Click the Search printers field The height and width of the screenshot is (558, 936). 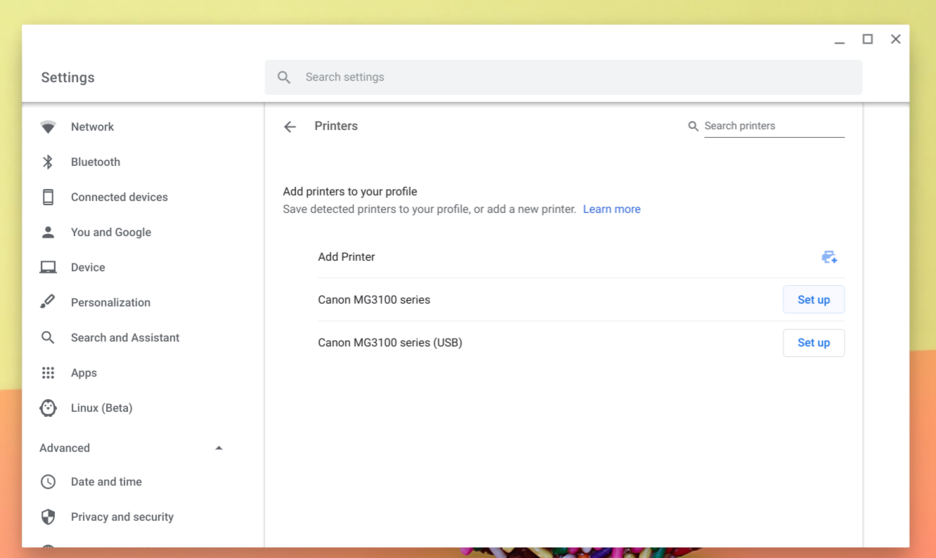coord(774,126)
